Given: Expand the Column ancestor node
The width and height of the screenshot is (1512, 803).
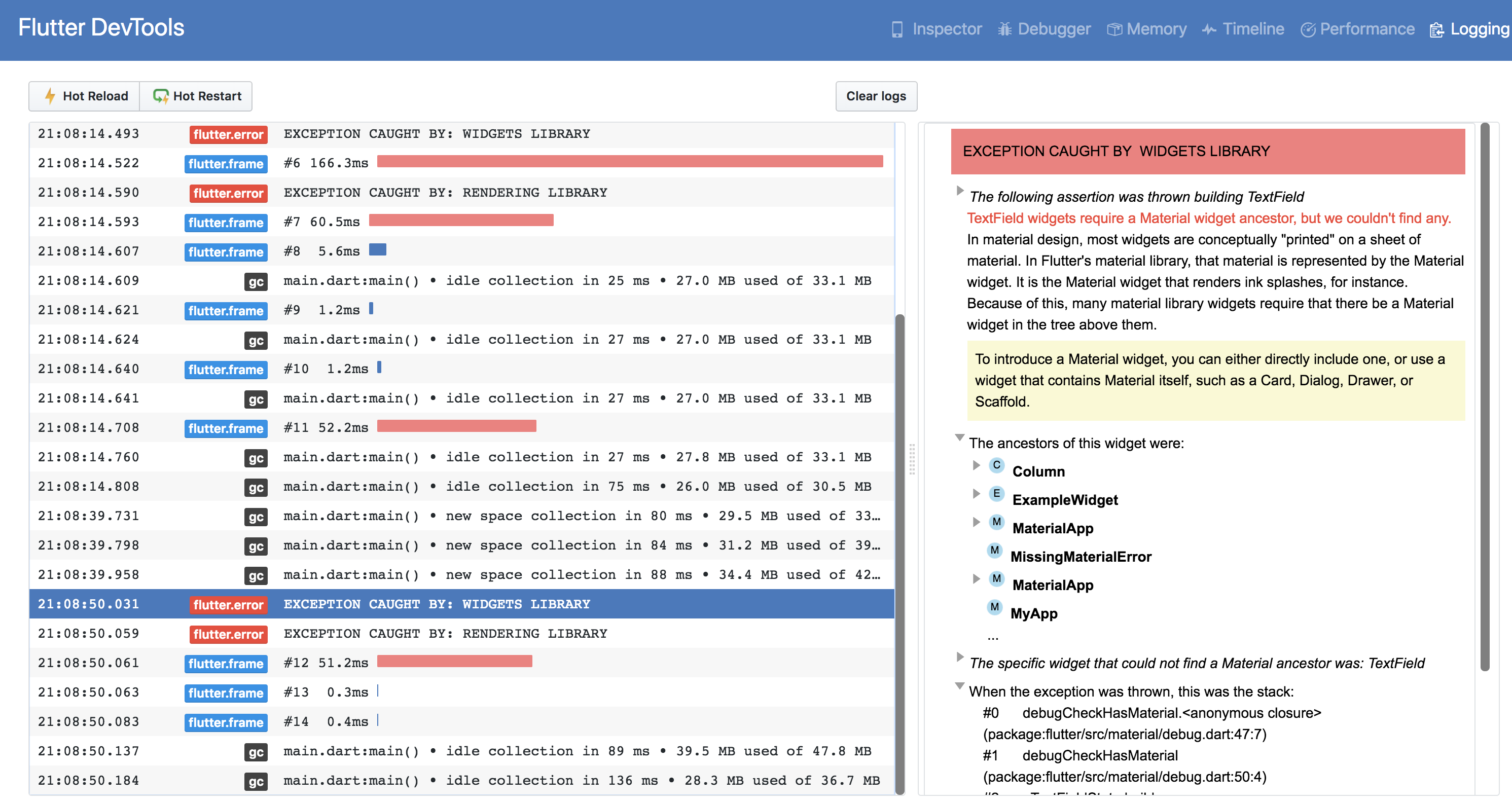Looking at the screenshot, I should pyautogui.click(x=976, y=465).
